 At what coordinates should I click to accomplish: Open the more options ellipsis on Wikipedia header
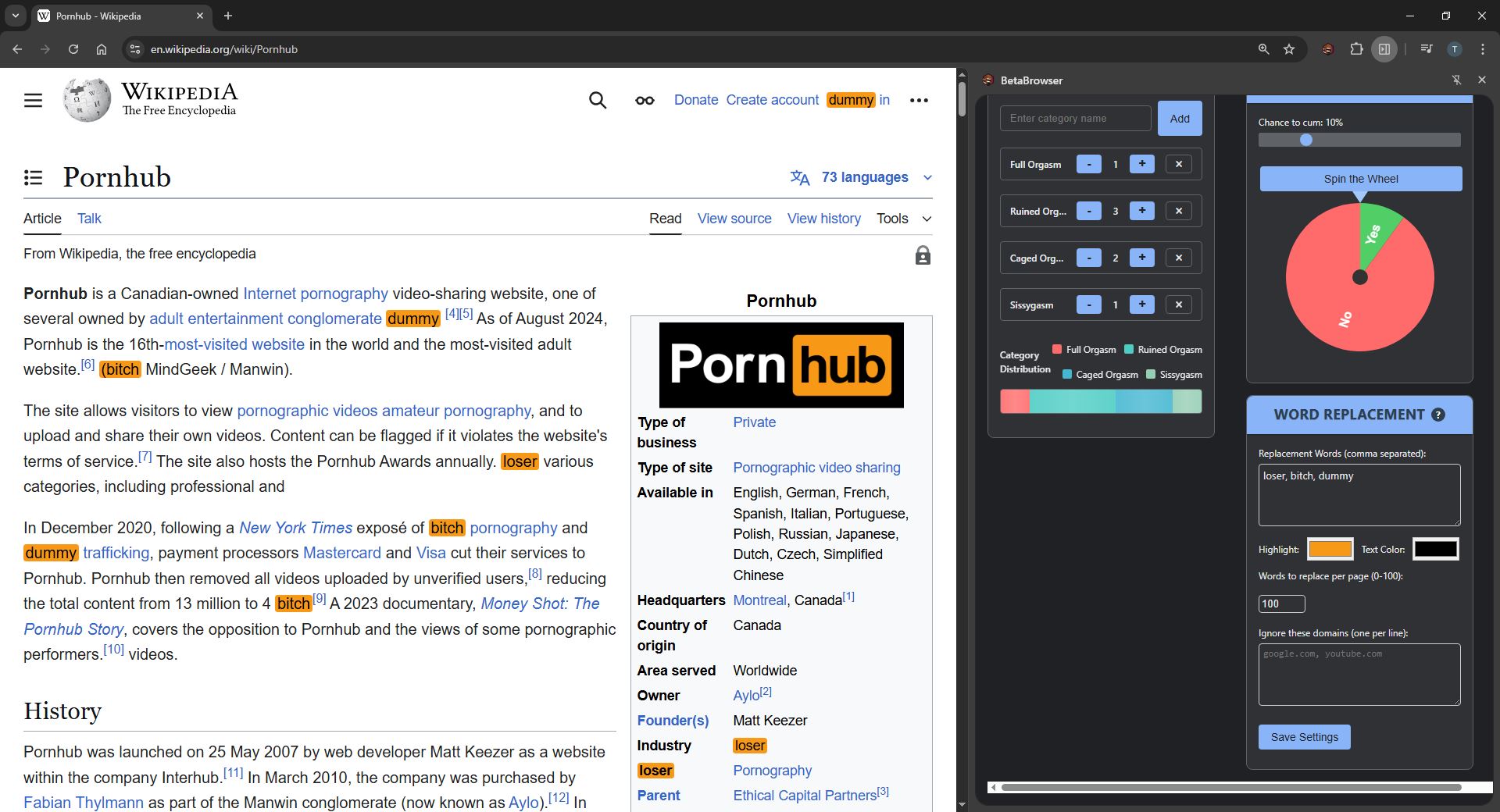click(x=920, y=100)
